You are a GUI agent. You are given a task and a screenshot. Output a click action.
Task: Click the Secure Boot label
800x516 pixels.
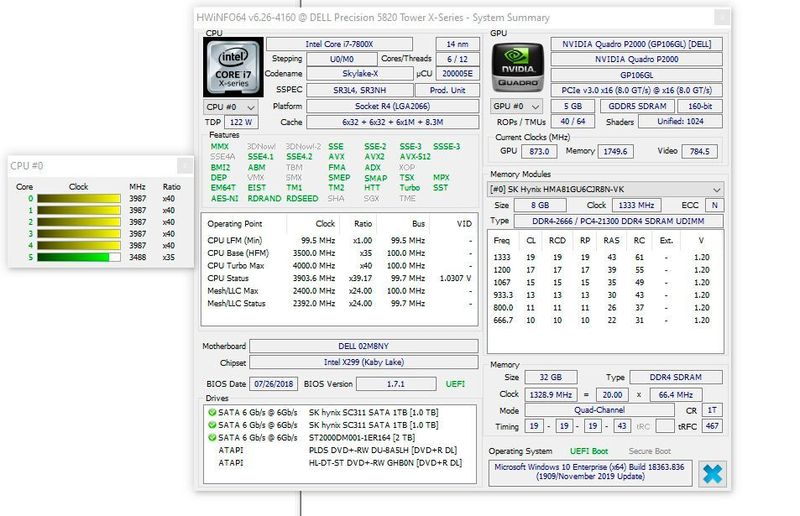pos(649,451)
